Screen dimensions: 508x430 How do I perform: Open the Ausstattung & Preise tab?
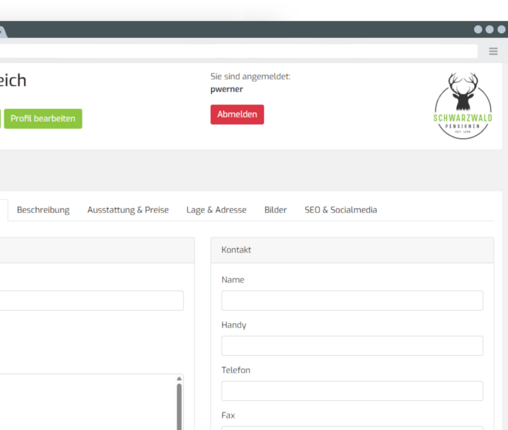point(128,210)
